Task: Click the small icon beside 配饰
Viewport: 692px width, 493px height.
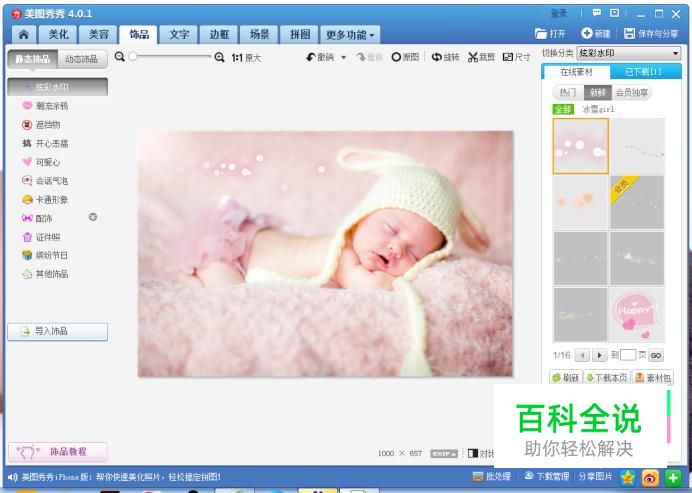Action: point(93,217)
